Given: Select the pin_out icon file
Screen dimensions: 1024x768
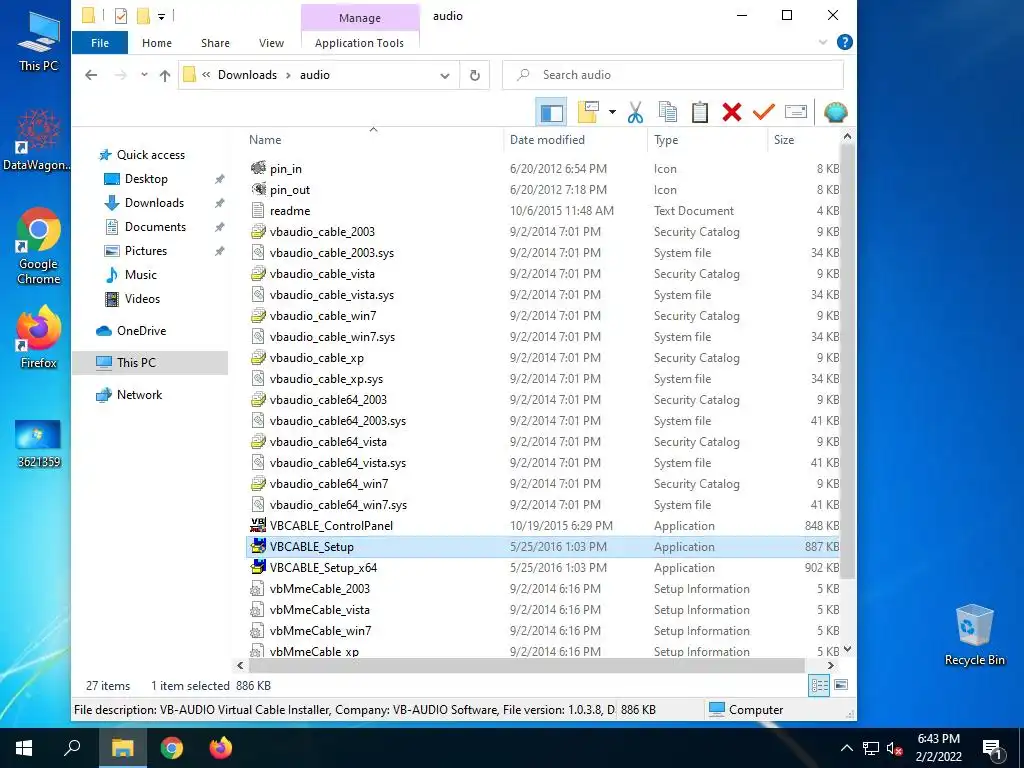Looking at the screenshot, I should (289, 190).
